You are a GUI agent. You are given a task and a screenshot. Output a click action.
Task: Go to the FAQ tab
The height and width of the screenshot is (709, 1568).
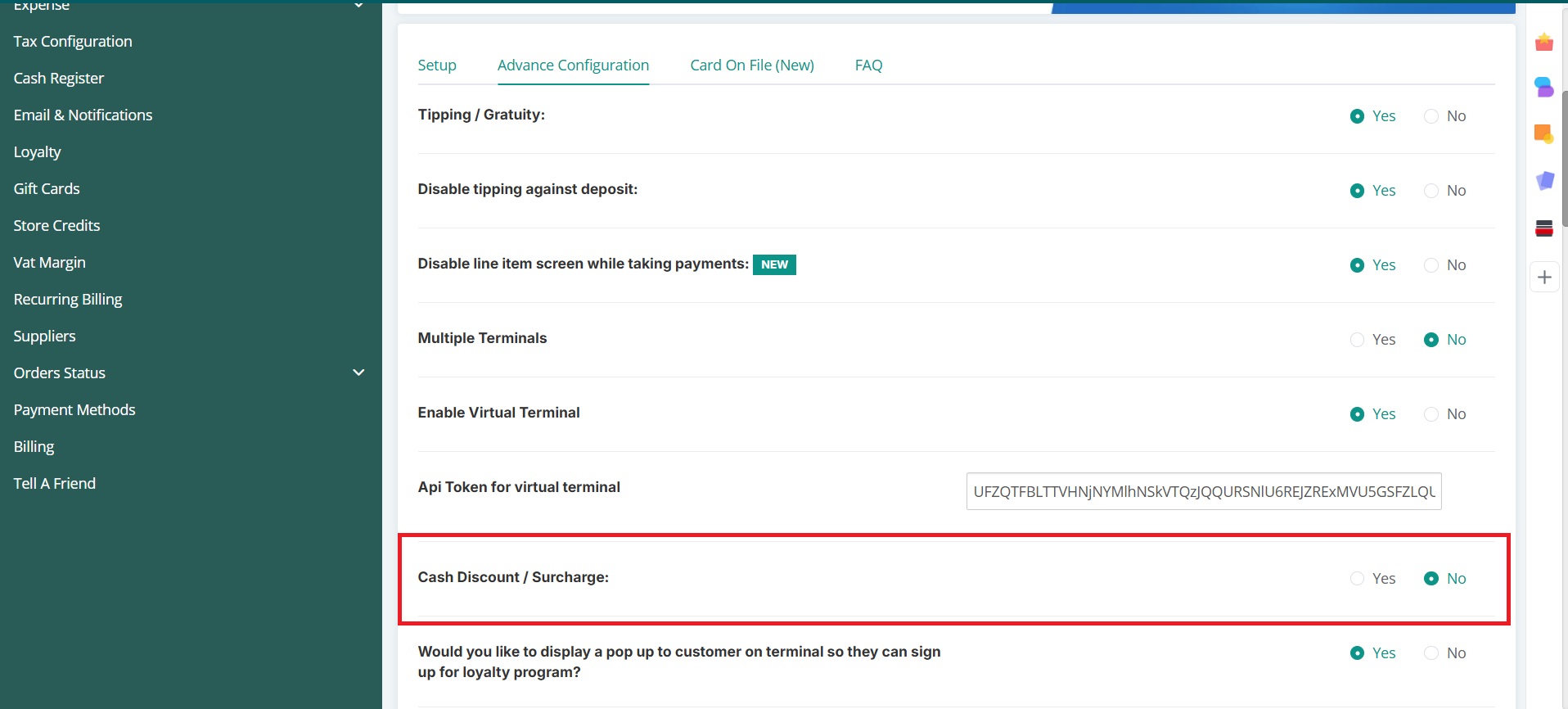[x=868, y=65]
